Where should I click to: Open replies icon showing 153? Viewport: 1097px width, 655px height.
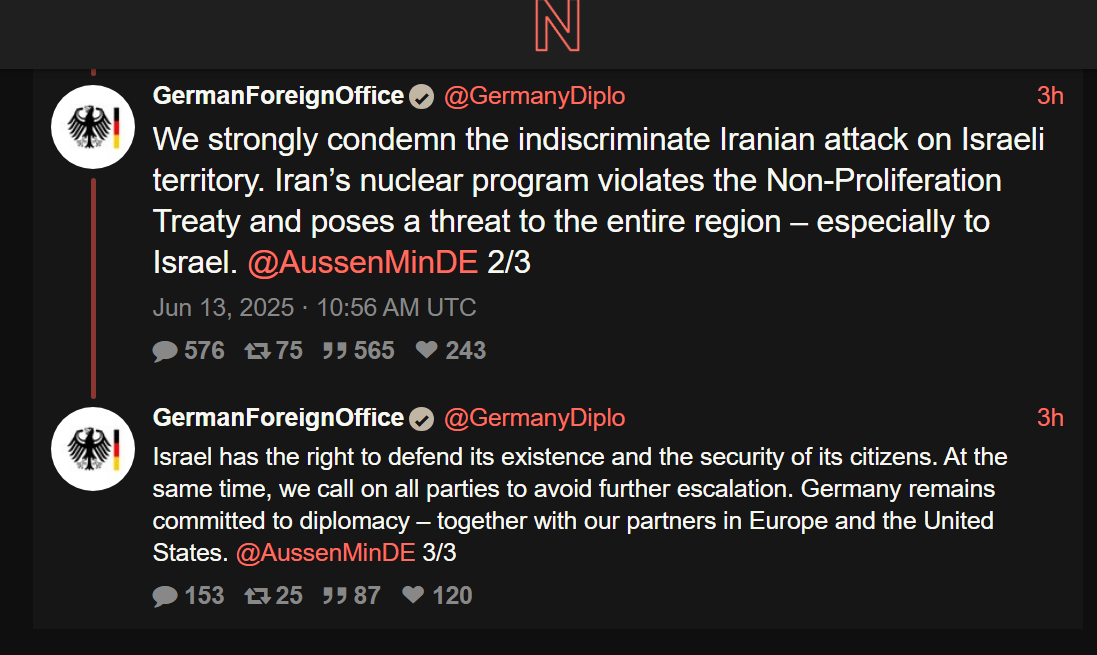pos(165,596)
